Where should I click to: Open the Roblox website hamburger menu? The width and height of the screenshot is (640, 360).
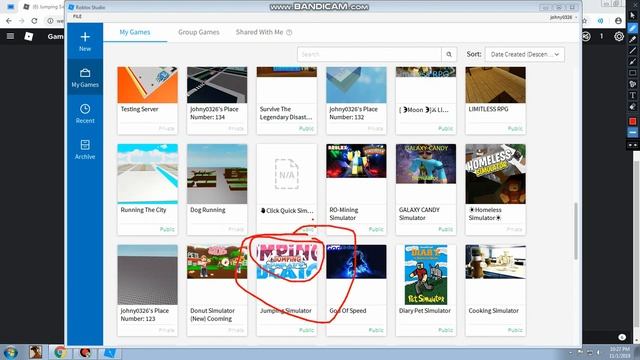[10, 36]
